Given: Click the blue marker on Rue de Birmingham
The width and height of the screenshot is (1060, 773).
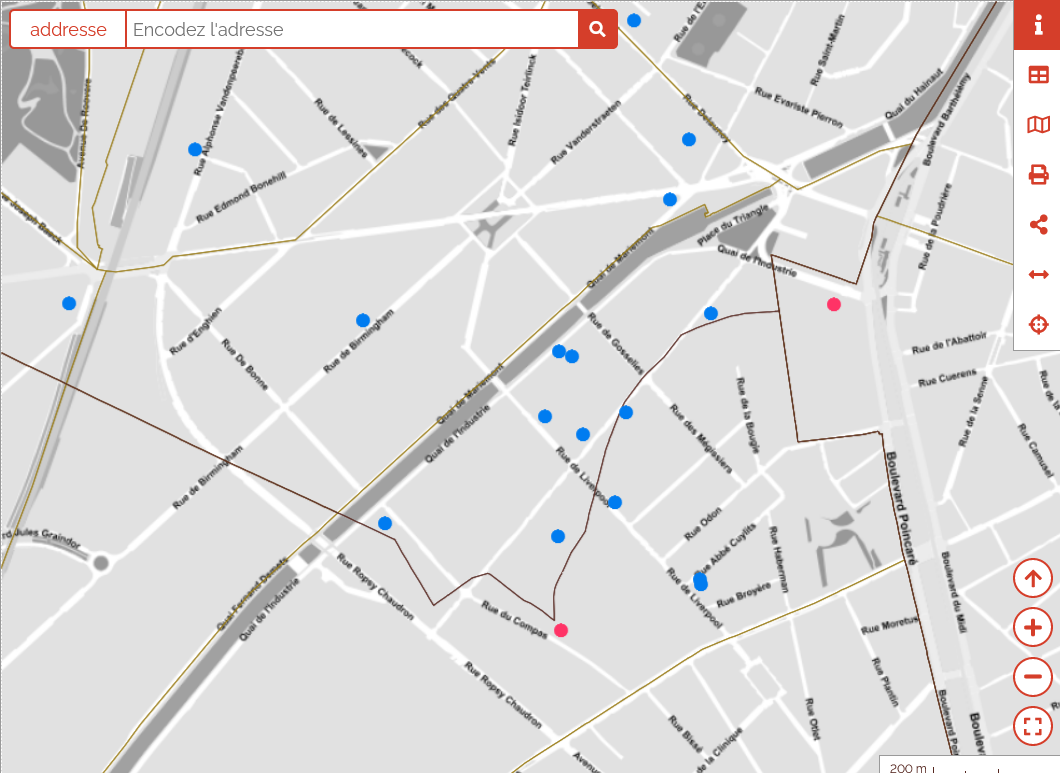Looking at the screenshot, I should tap(363, 320).
